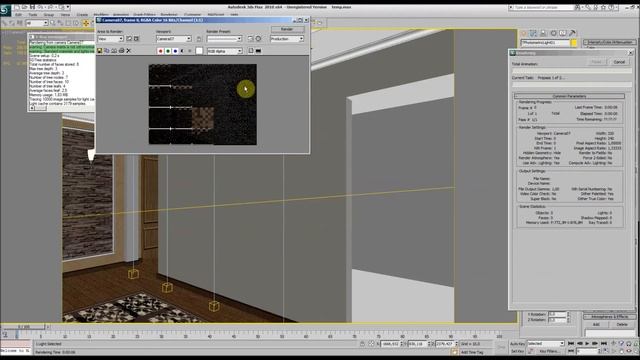640x360 pixels.
Task: Click the Edit Region icon next to Area dropdown
Action: 129,39
